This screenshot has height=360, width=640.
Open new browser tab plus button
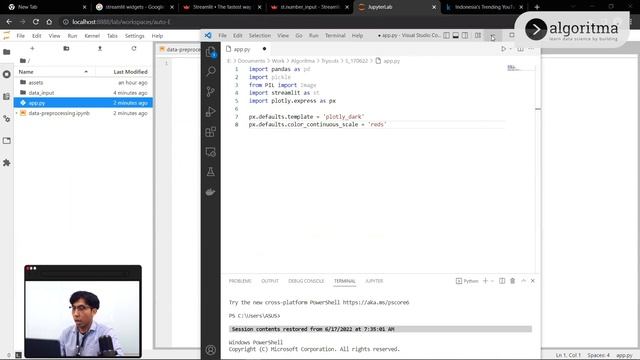[x=537, y=7]
